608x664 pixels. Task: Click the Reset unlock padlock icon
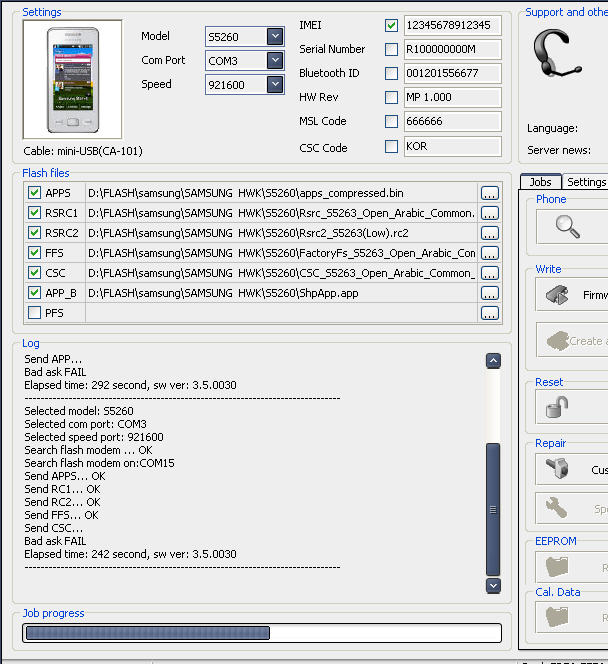tap(557, 407)
